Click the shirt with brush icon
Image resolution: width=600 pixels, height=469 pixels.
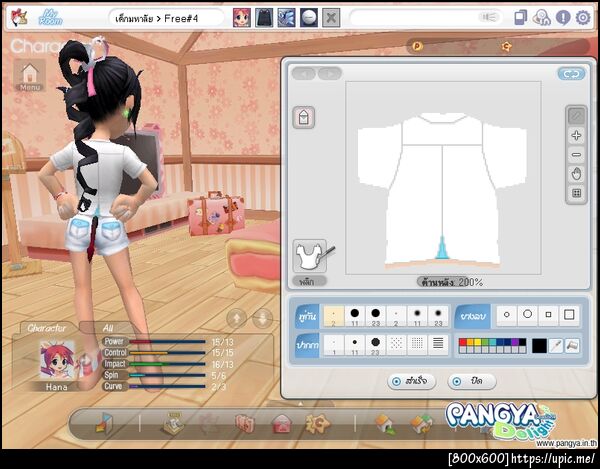[x=310, y=256]
